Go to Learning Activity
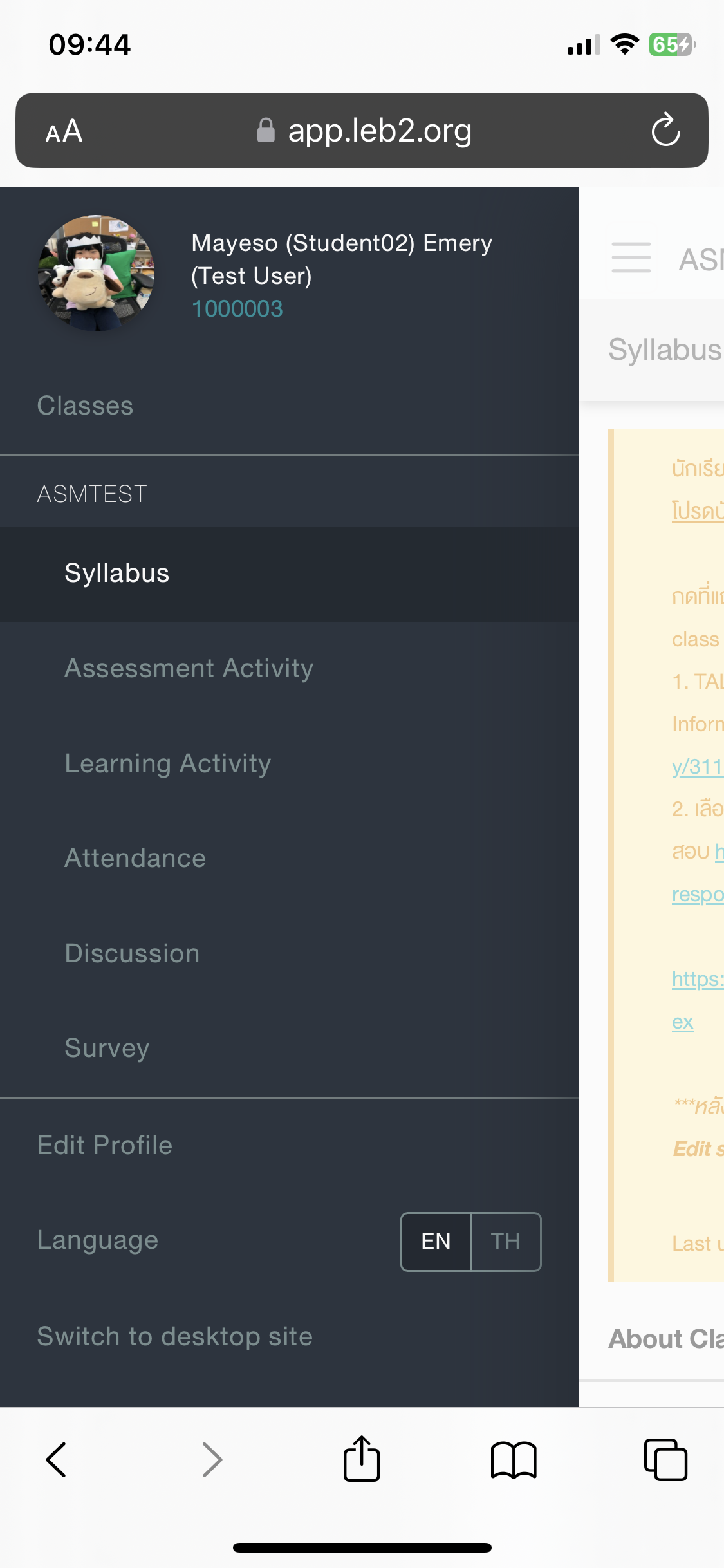 click(x=290, y=764)
